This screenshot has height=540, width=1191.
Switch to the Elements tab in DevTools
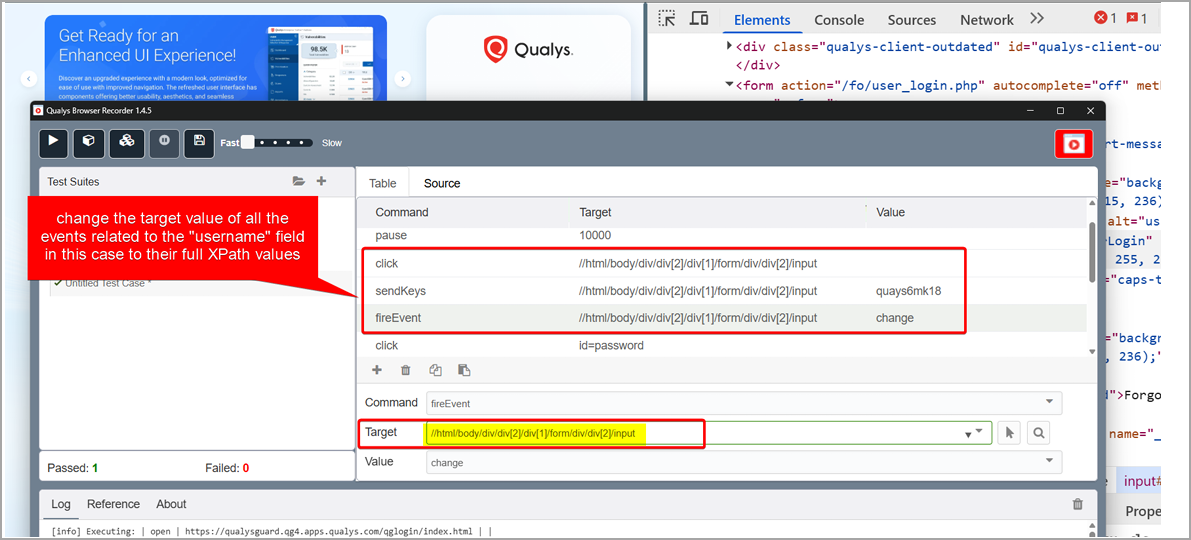[762, 20]
